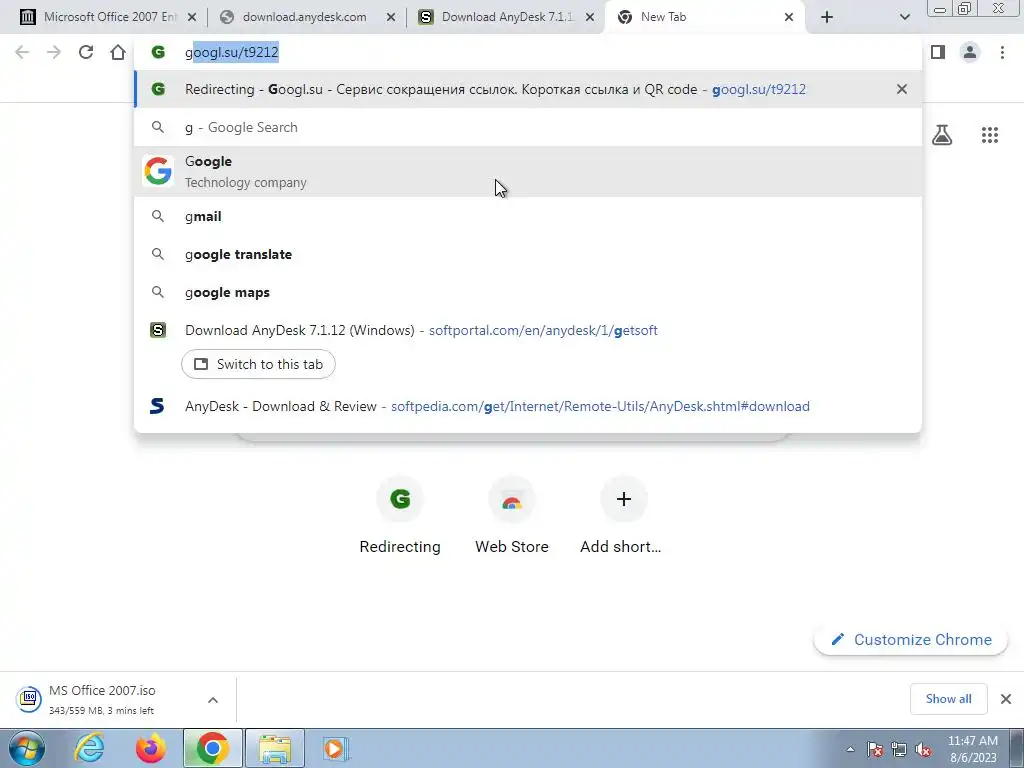Image resolution: width=1024 pixels, height=768 pixels.
Task: Reload the page with the refresh icon
Action: (86, 52)
